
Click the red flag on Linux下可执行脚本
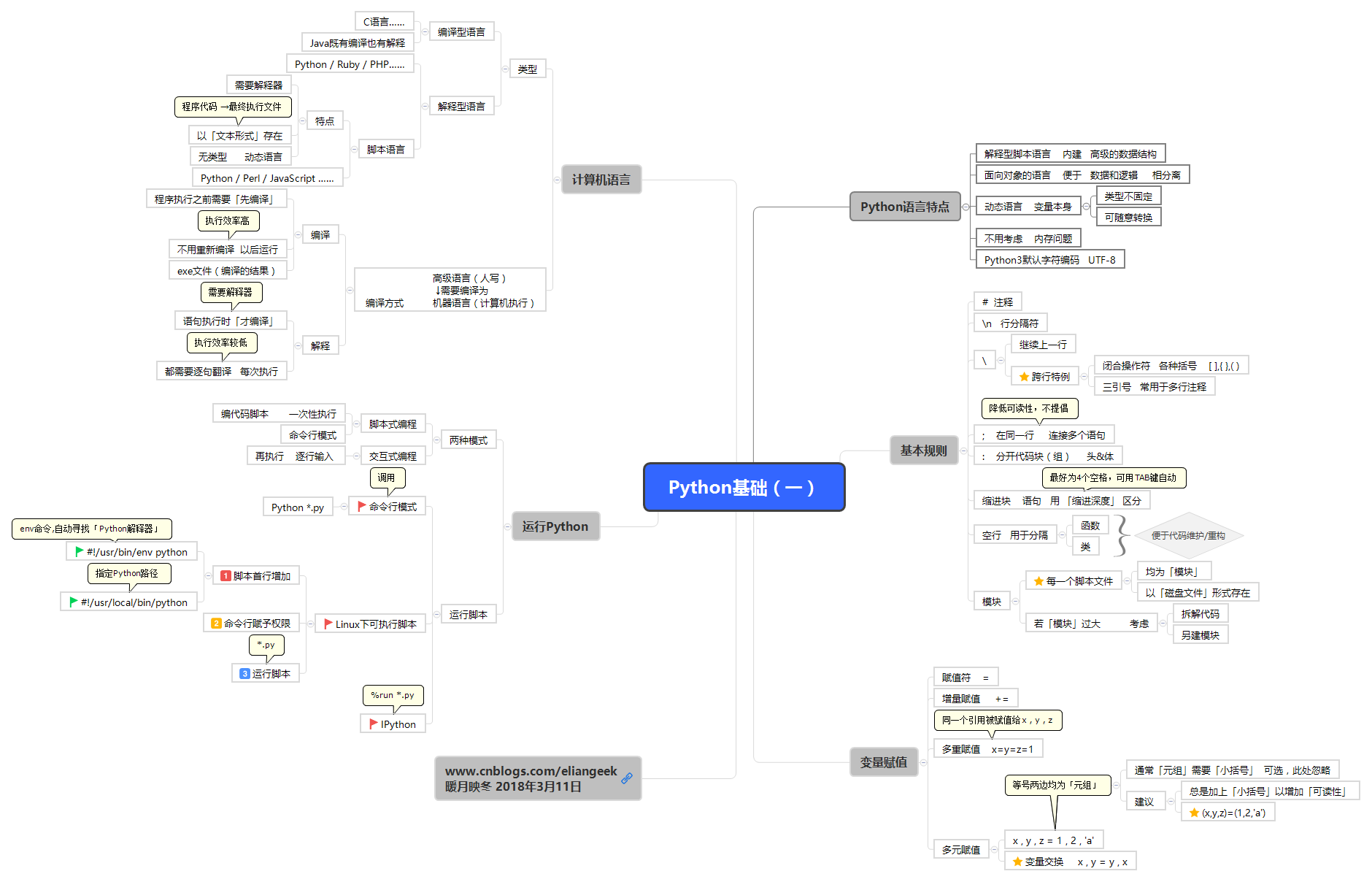point(328,624)
